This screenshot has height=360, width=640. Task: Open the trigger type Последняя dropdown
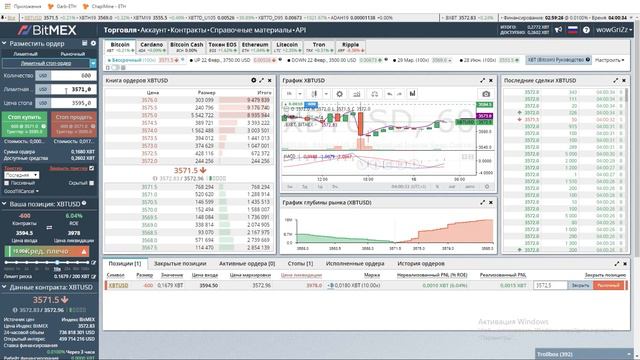click(x=22, y=175)
